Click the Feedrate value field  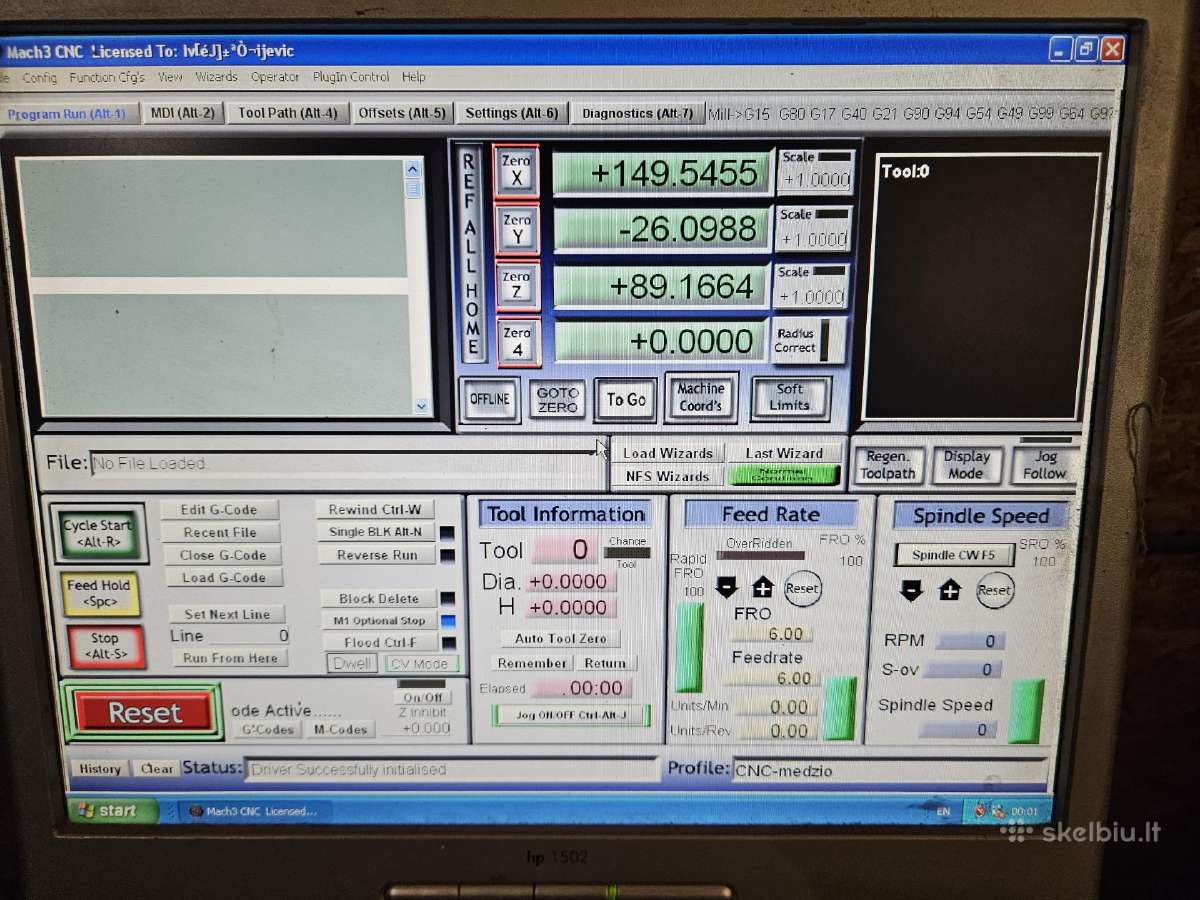pos(771,678)
